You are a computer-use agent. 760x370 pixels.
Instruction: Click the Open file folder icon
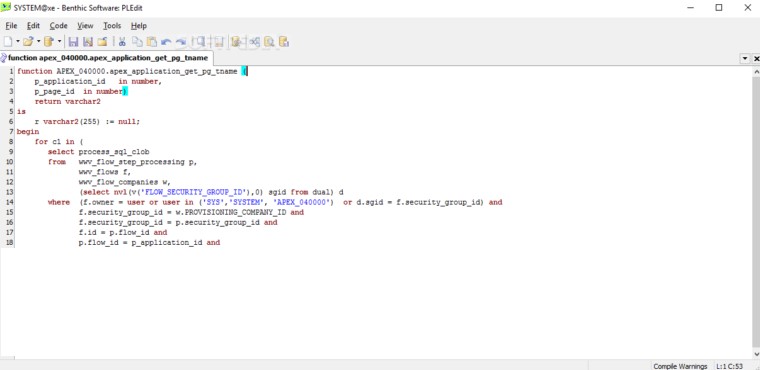point(29,42)
